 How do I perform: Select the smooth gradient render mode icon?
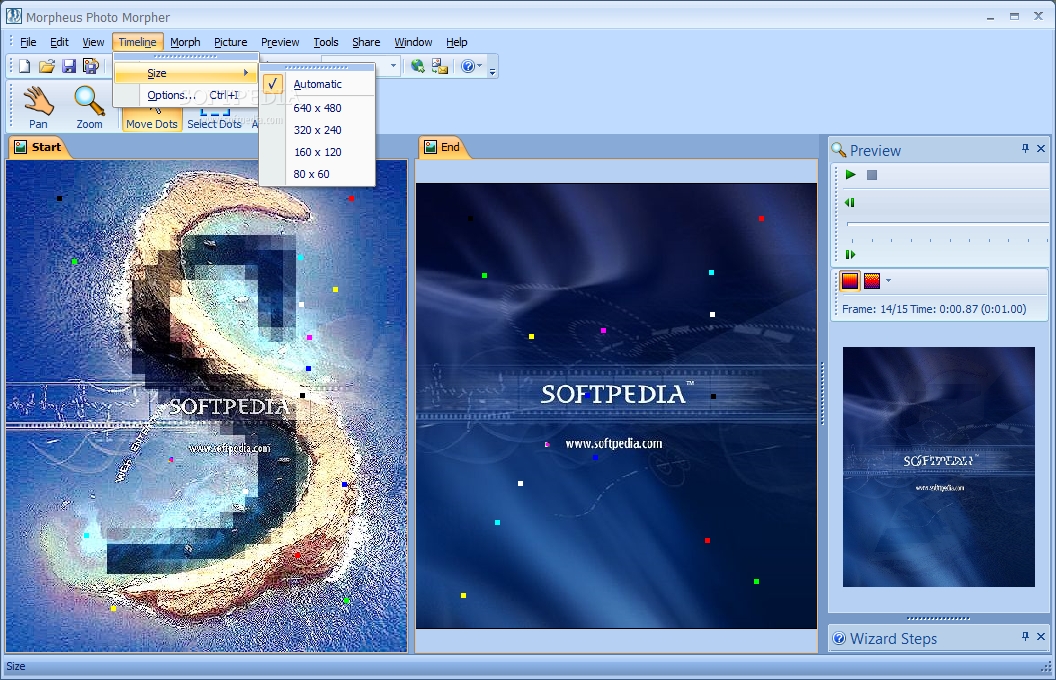(850, 281)
